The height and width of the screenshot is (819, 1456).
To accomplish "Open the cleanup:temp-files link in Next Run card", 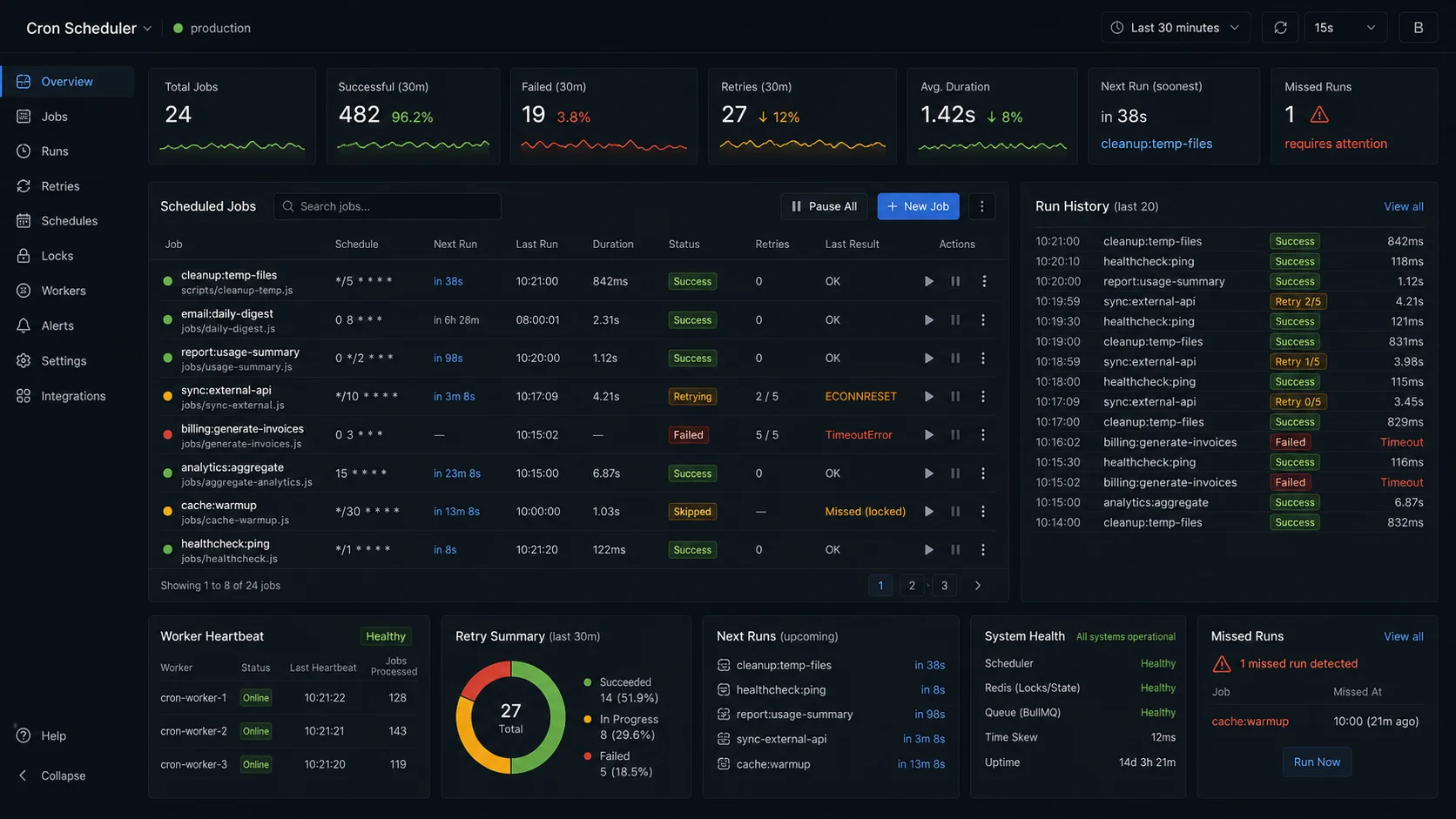I will [x=1156, y=144].
